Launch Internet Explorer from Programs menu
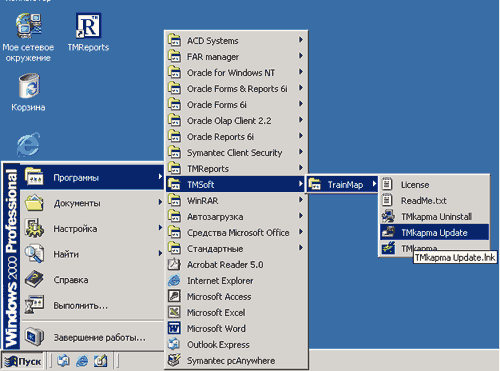This screenshot has height=371, width=500. [236, 280]
